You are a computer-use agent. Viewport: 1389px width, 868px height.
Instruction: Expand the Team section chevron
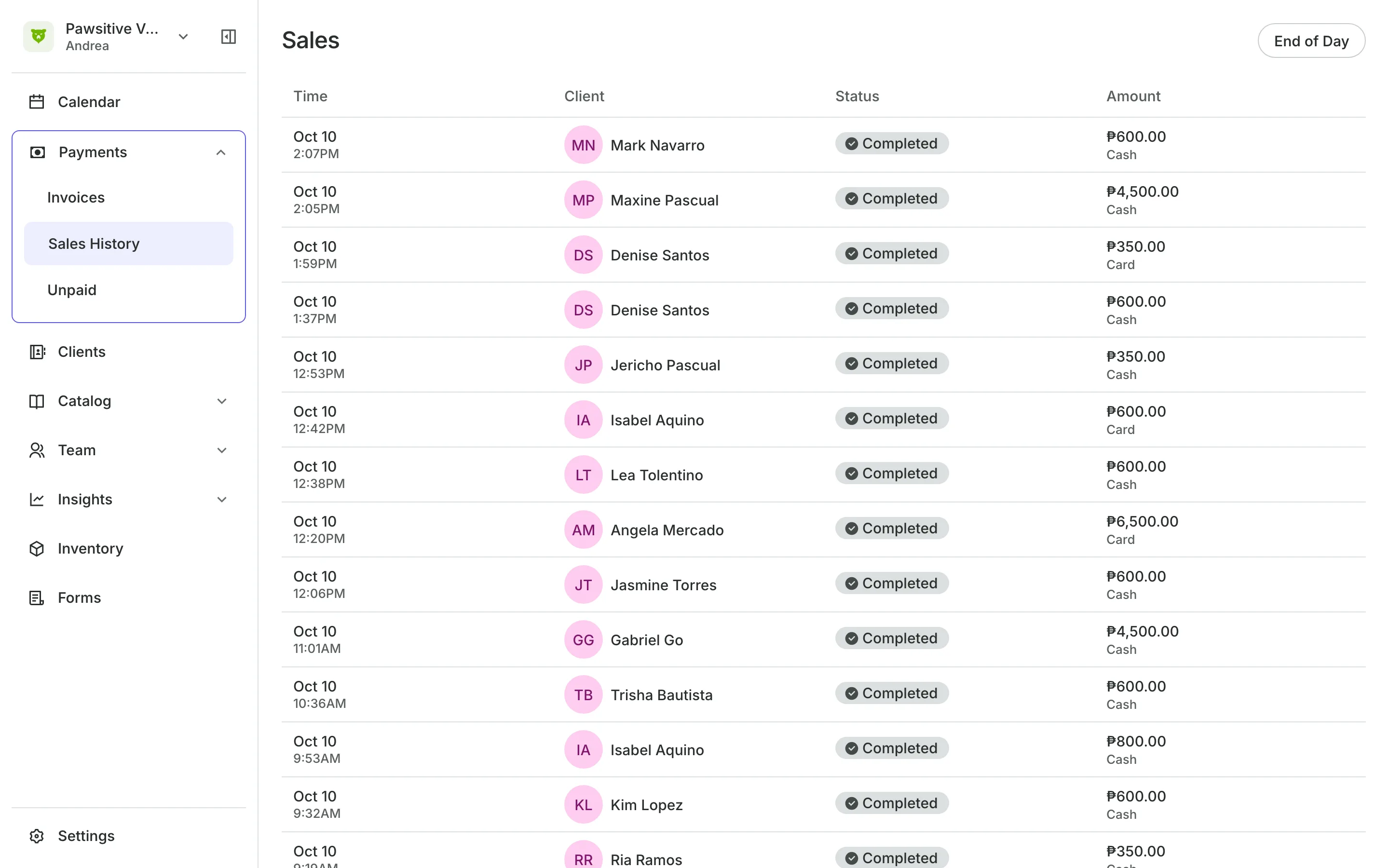tap(221, 450)
